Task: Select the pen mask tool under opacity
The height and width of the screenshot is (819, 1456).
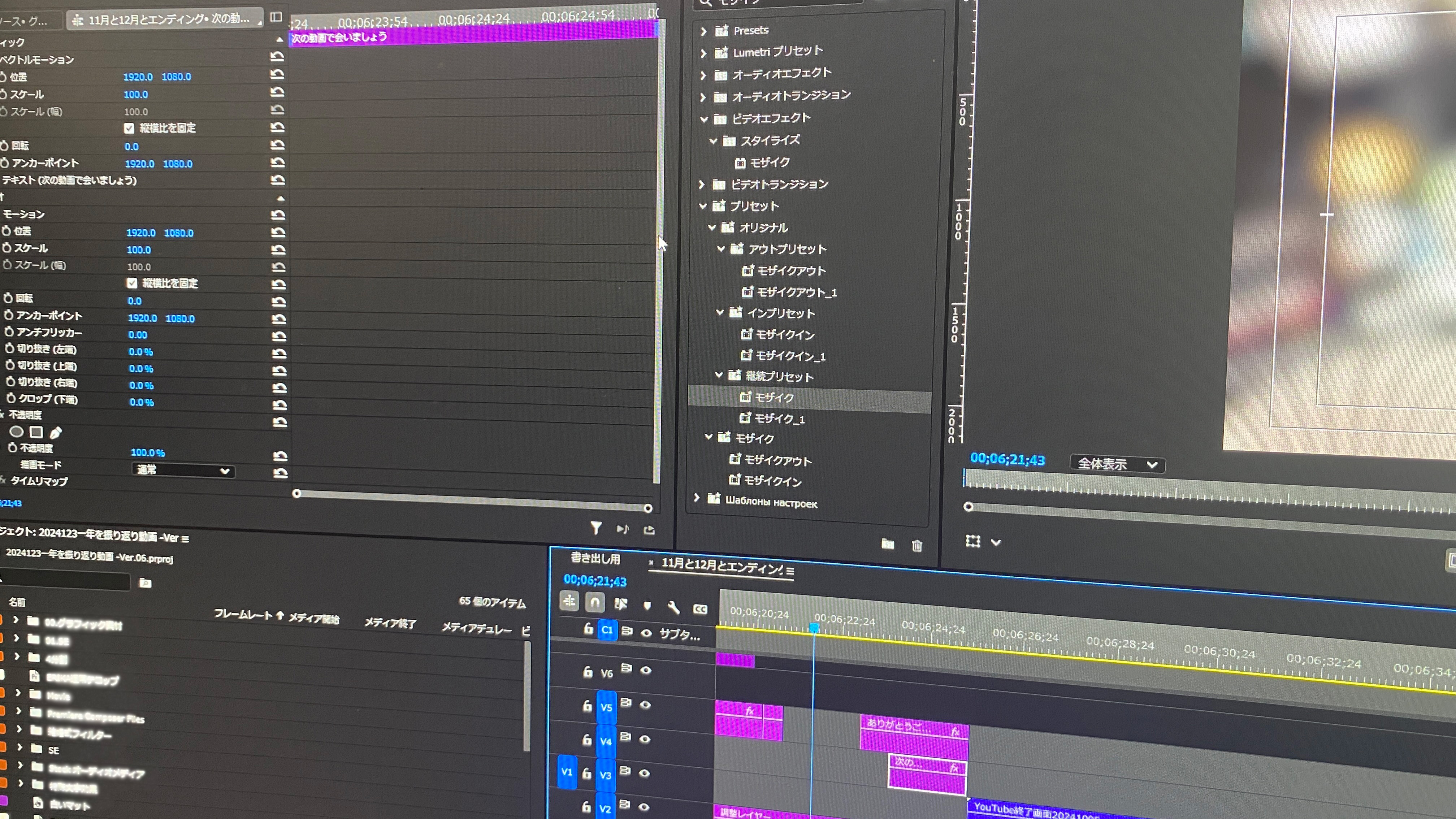Action: [x=55, y=433]
